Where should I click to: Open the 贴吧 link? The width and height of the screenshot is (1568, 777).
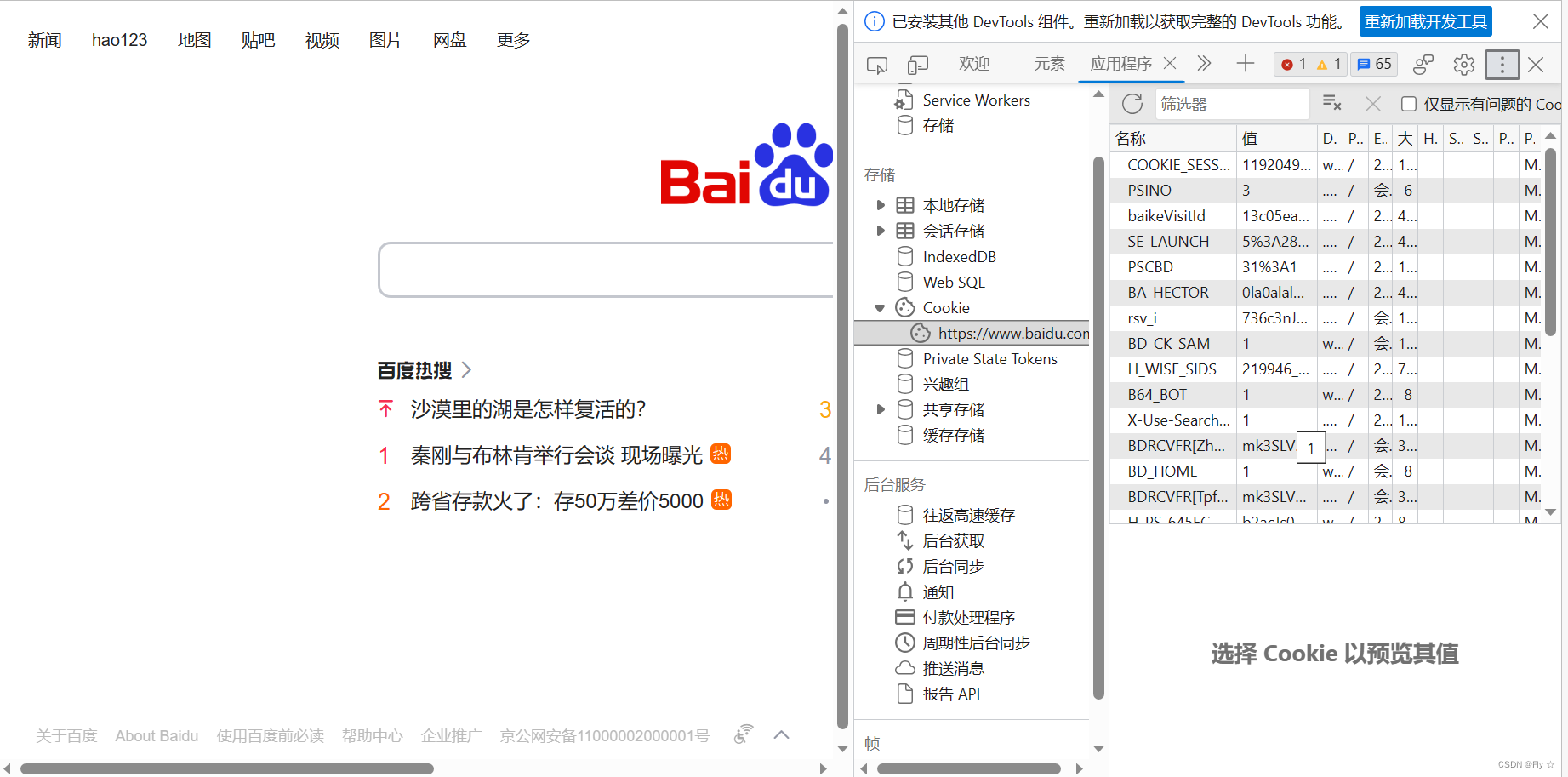coord(258,40)
